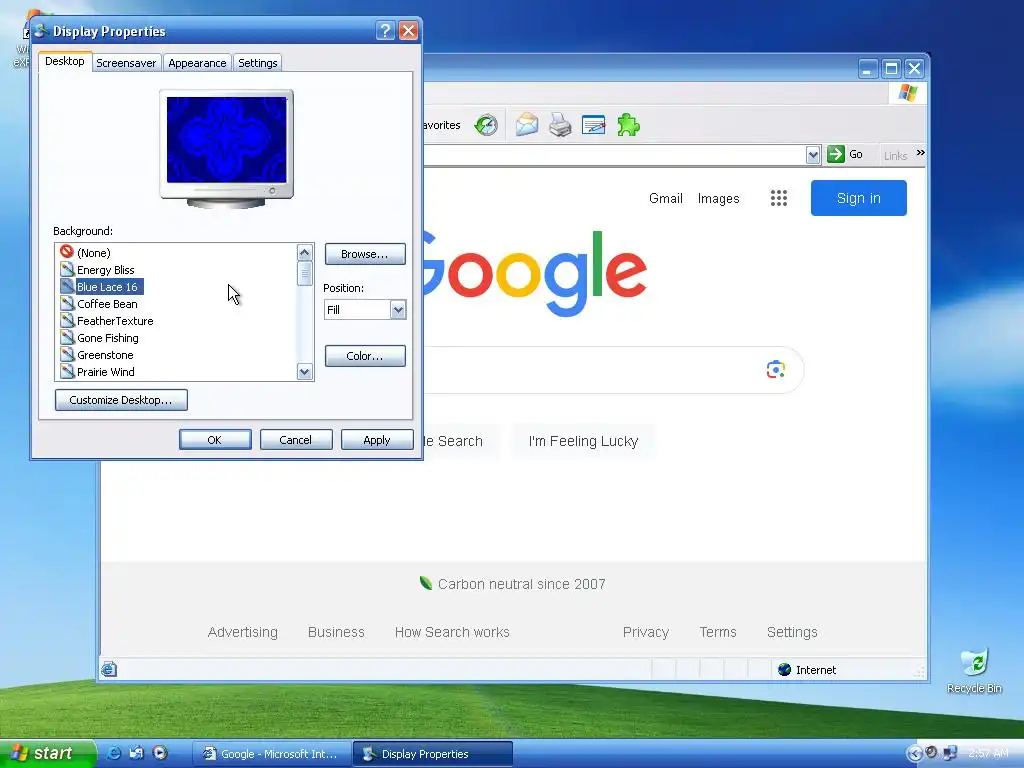
Task: Click the Print icon in browser toolbar
Action: [x=560, y=124]
